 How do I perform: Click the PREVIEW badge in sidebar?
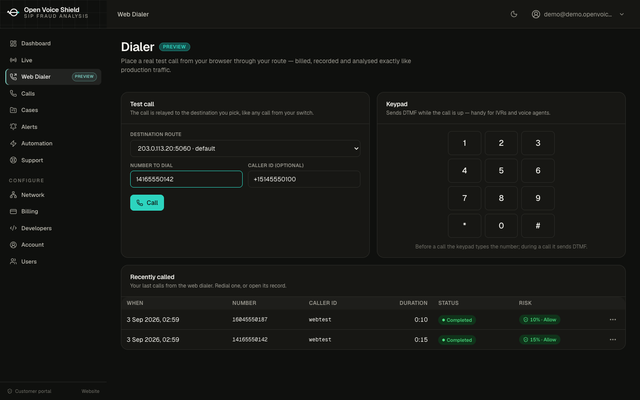84,77
